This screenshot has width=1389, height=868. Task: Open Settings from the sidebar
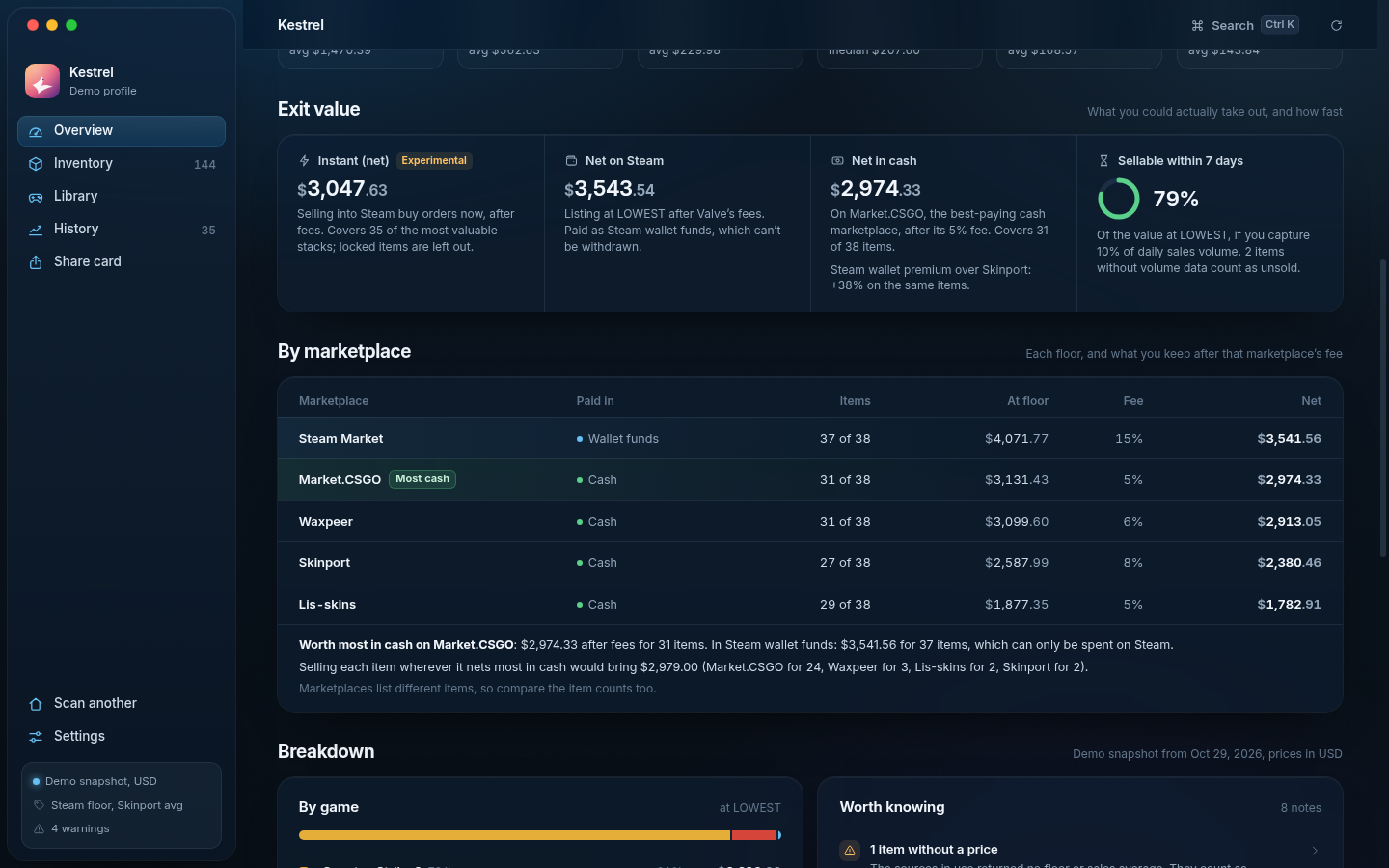tap(122, 737)
